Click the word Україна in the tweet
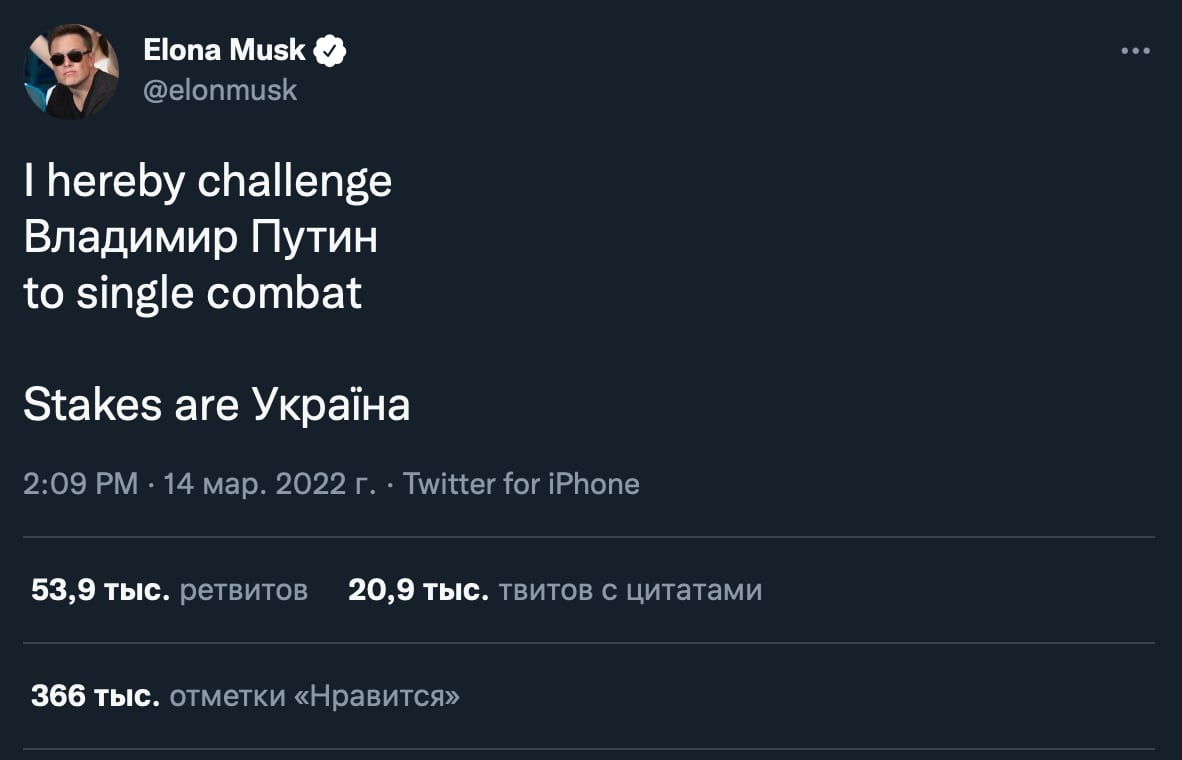Screen dimensions: 1182x760 [331, 406]
